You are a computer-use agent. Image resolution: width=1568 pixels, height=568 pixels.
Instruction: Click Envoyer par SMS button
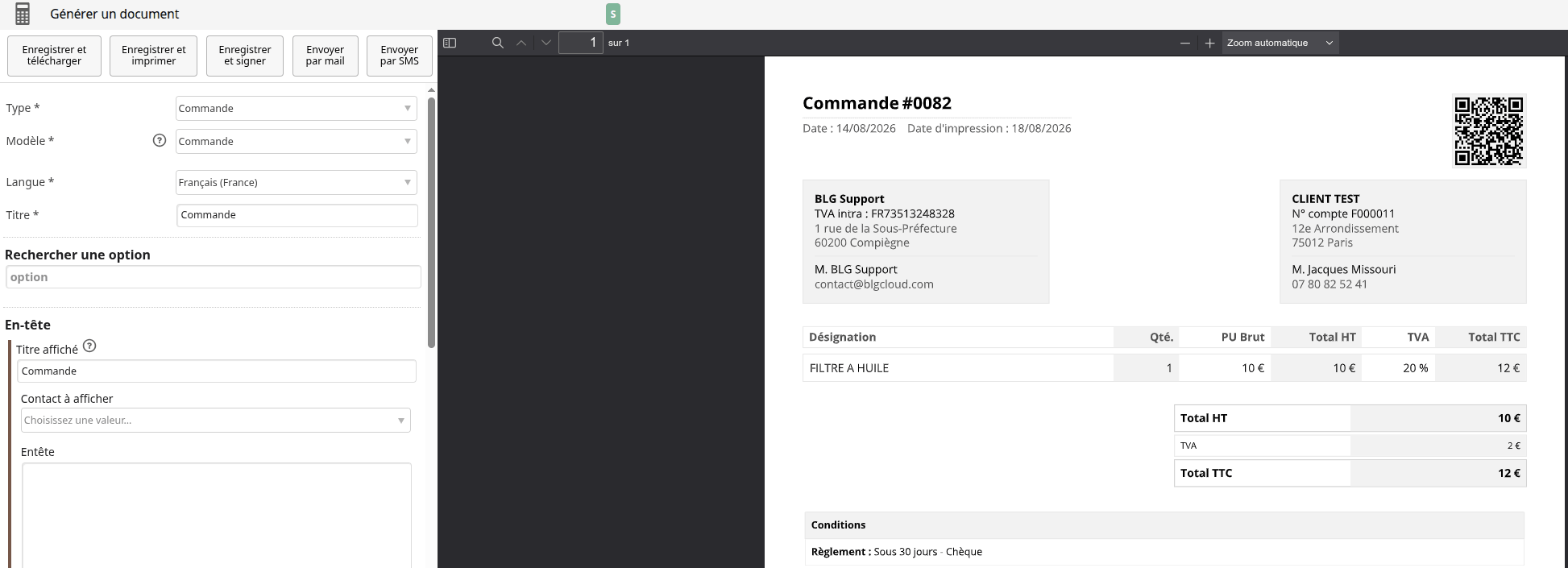(400, 56)
